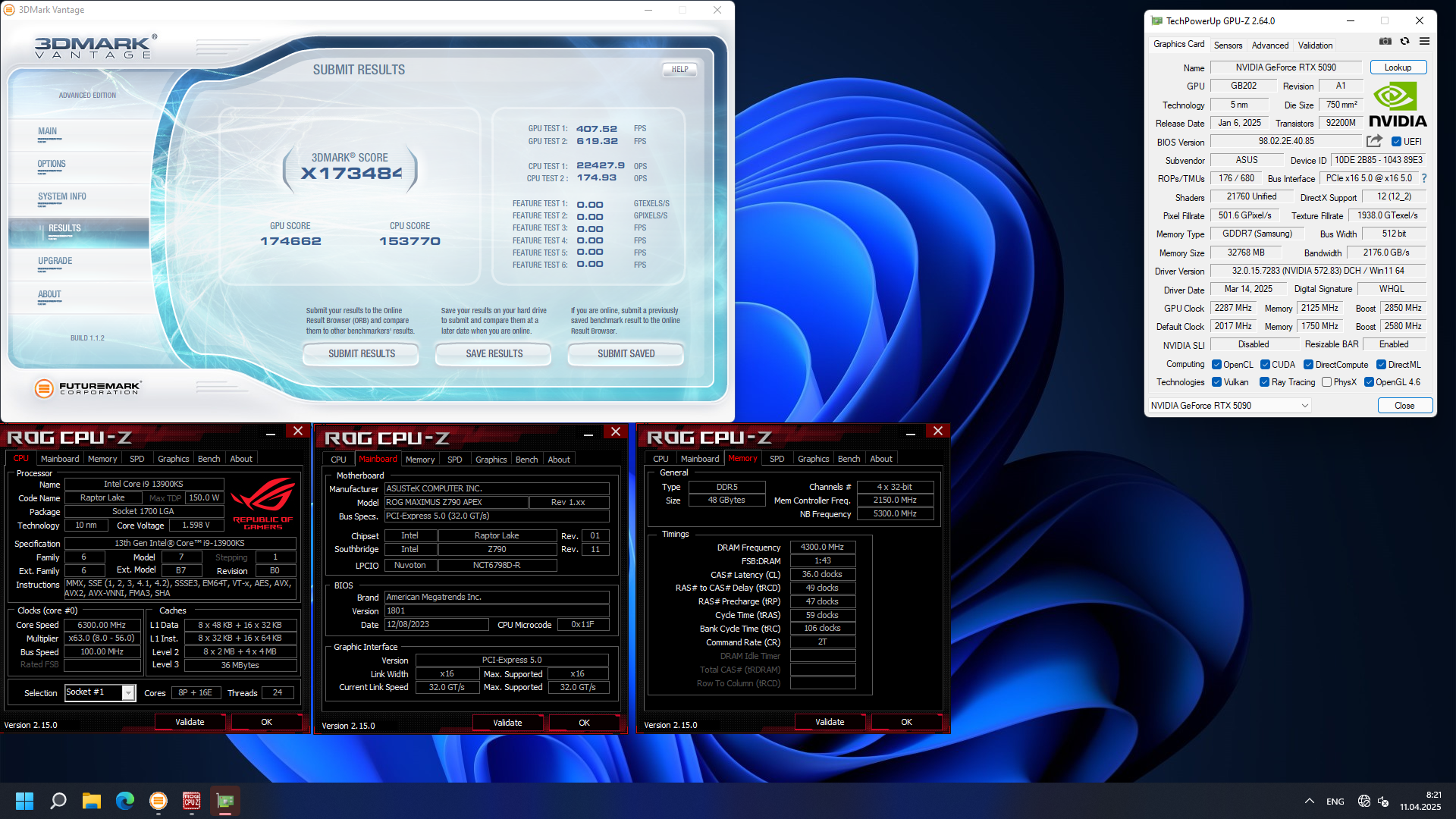Show hidden tray icons chevron
Screen dimensions: 1456x819
tap(1310, 801)
